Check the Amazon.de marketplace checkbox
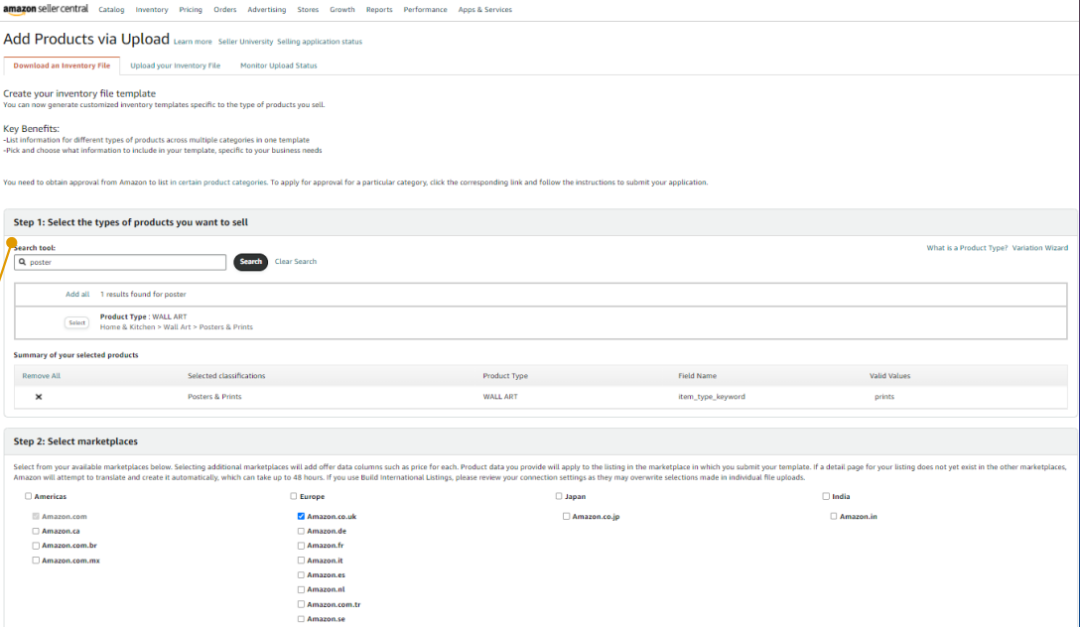This screenshot has width=1080, height=627. [x=301, y=531]
